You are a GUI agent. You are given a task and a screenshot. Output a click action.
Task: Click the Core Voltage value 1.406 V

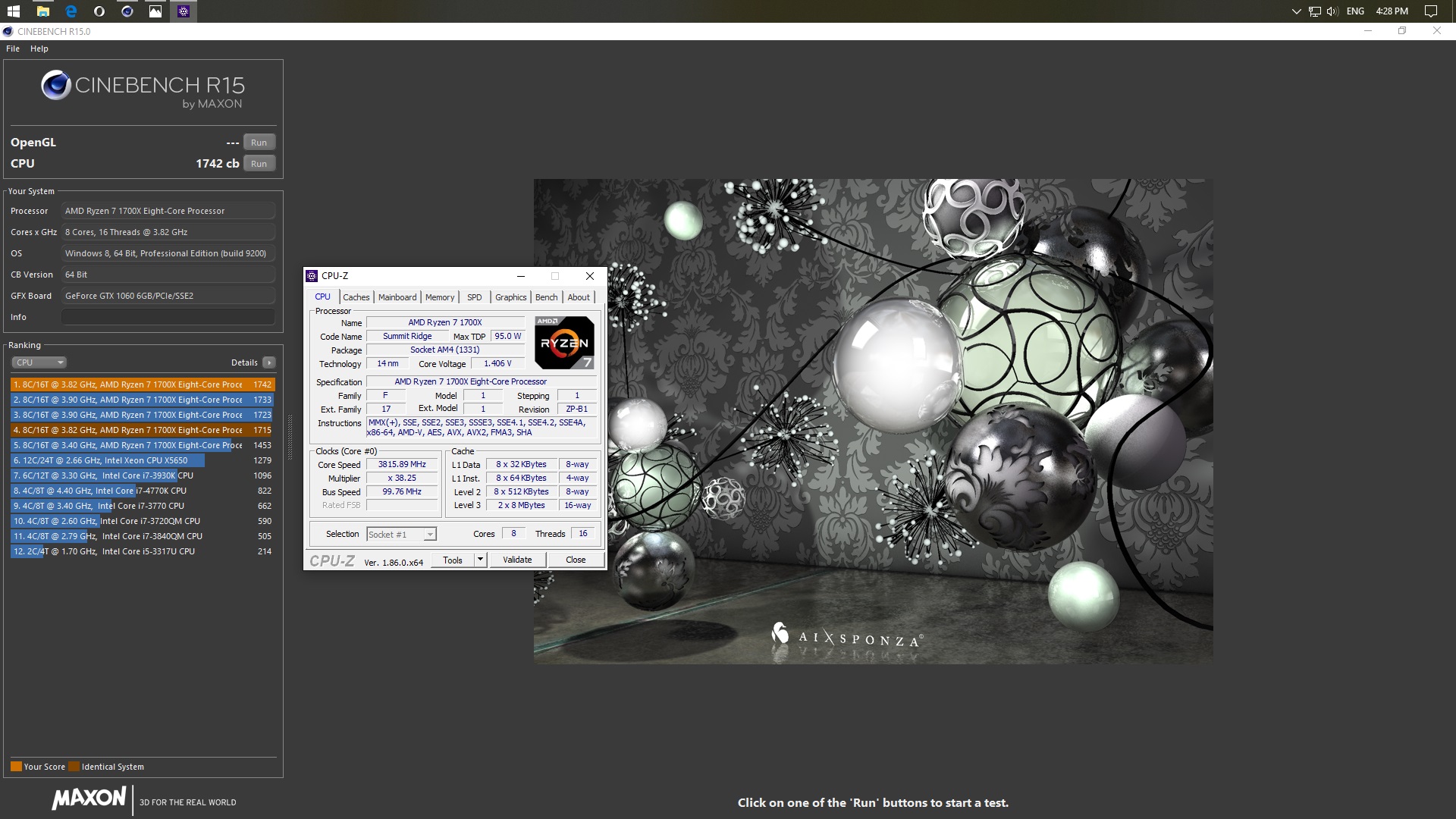point(497,364)
